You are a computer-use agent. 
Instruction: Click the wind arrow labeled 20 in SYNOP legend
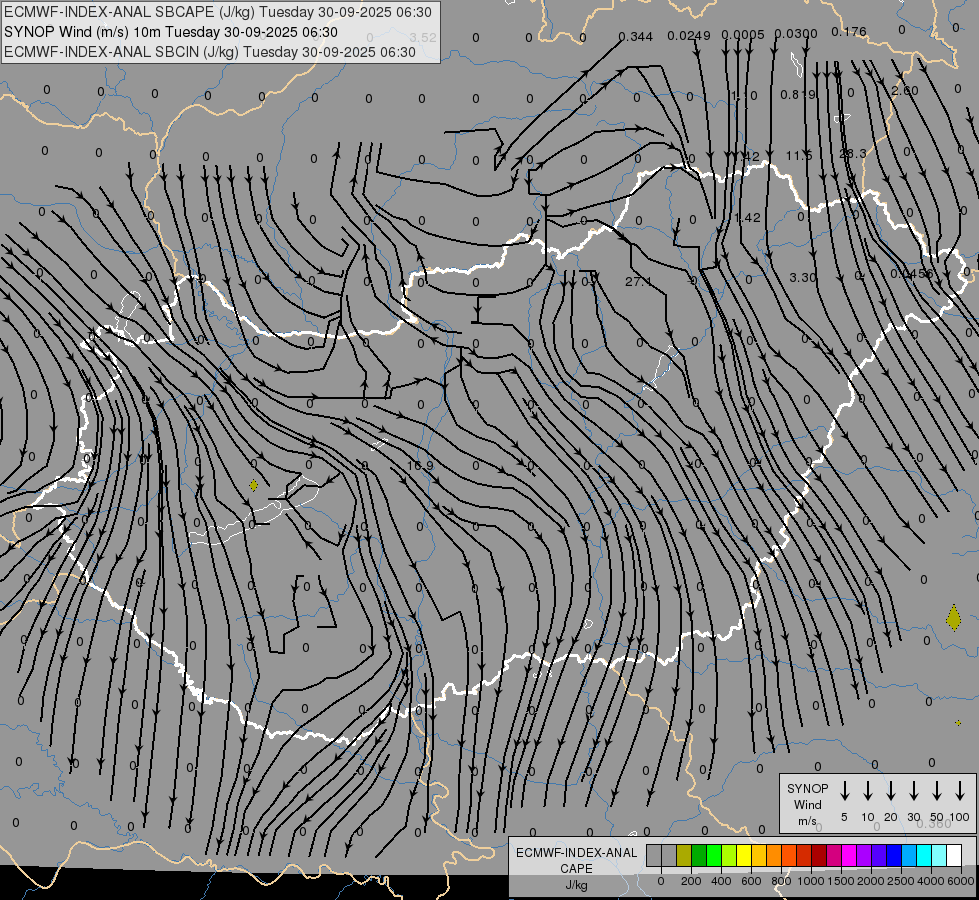(891, 791)
